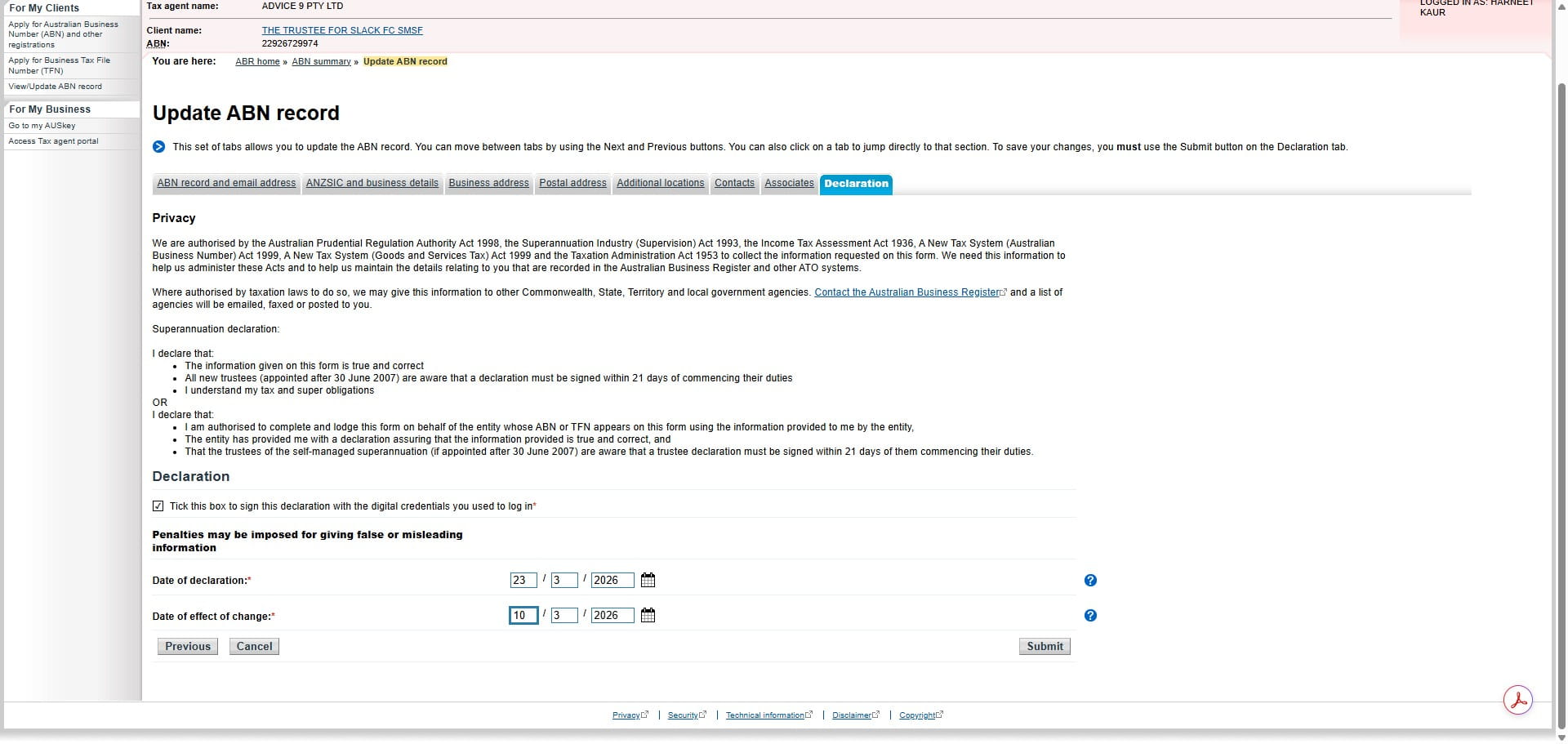Image resolution: width=1568 pixels, height=744 pixels.
Task: Open the Business address tab
Action: 488,183
